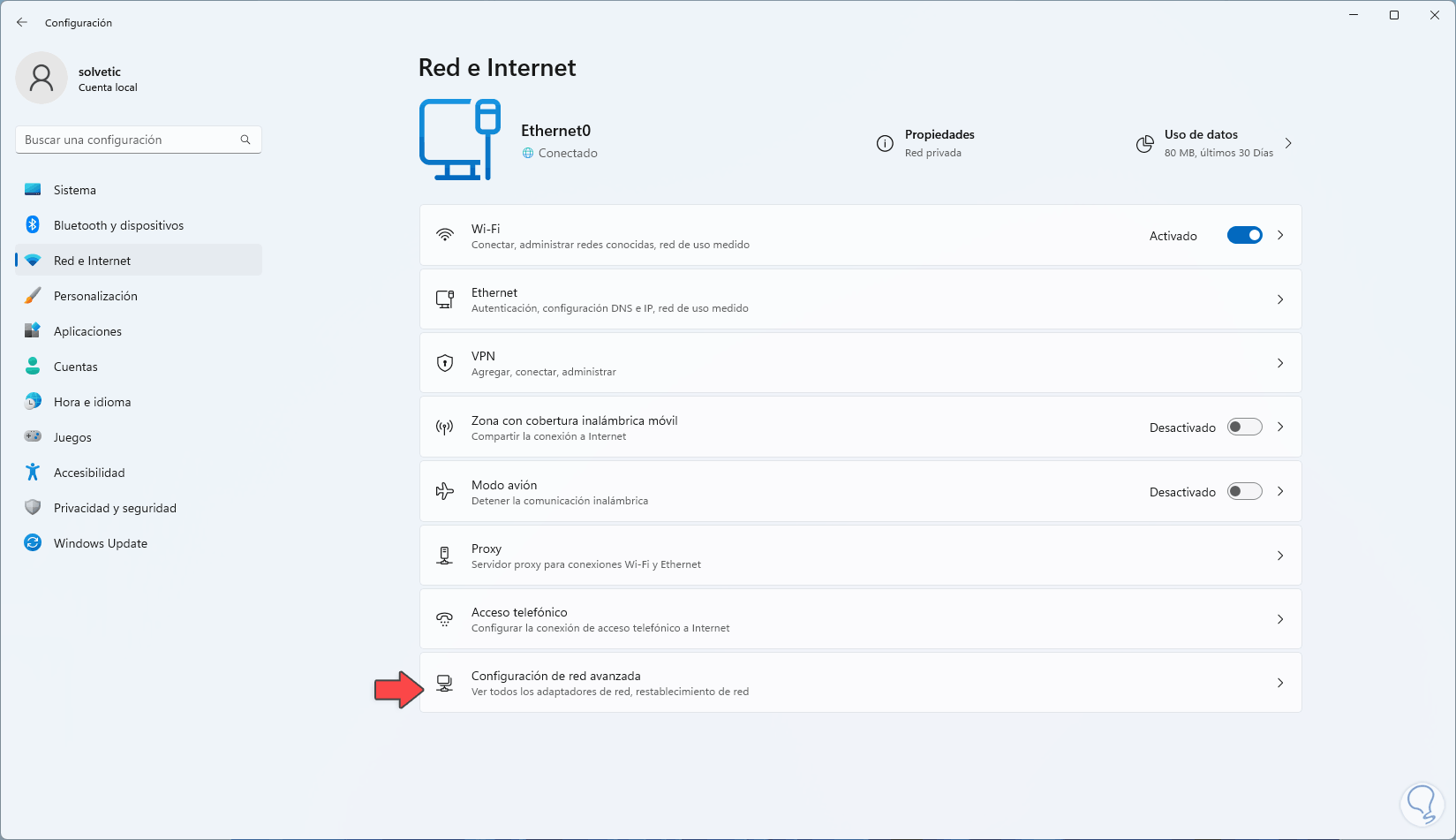Turn off the Wi-Fi toggle

[x=1244, y=236]
